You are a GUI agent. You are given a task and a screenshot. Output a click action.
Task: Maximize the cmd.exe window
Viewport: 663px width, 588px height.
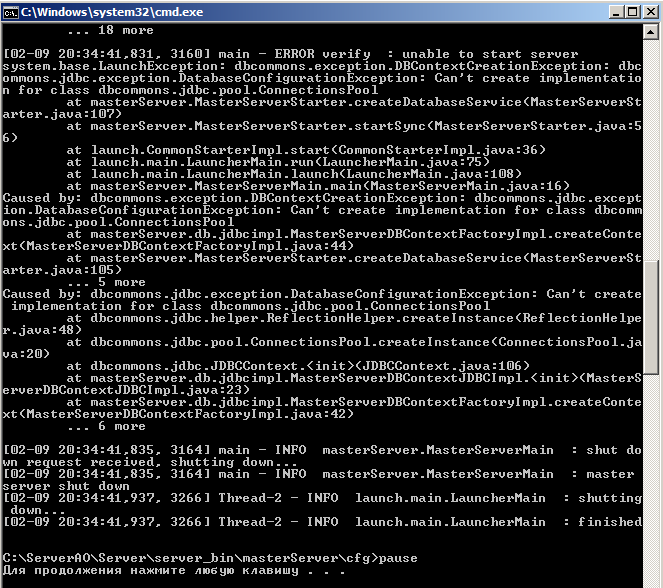tap(633, 12)
